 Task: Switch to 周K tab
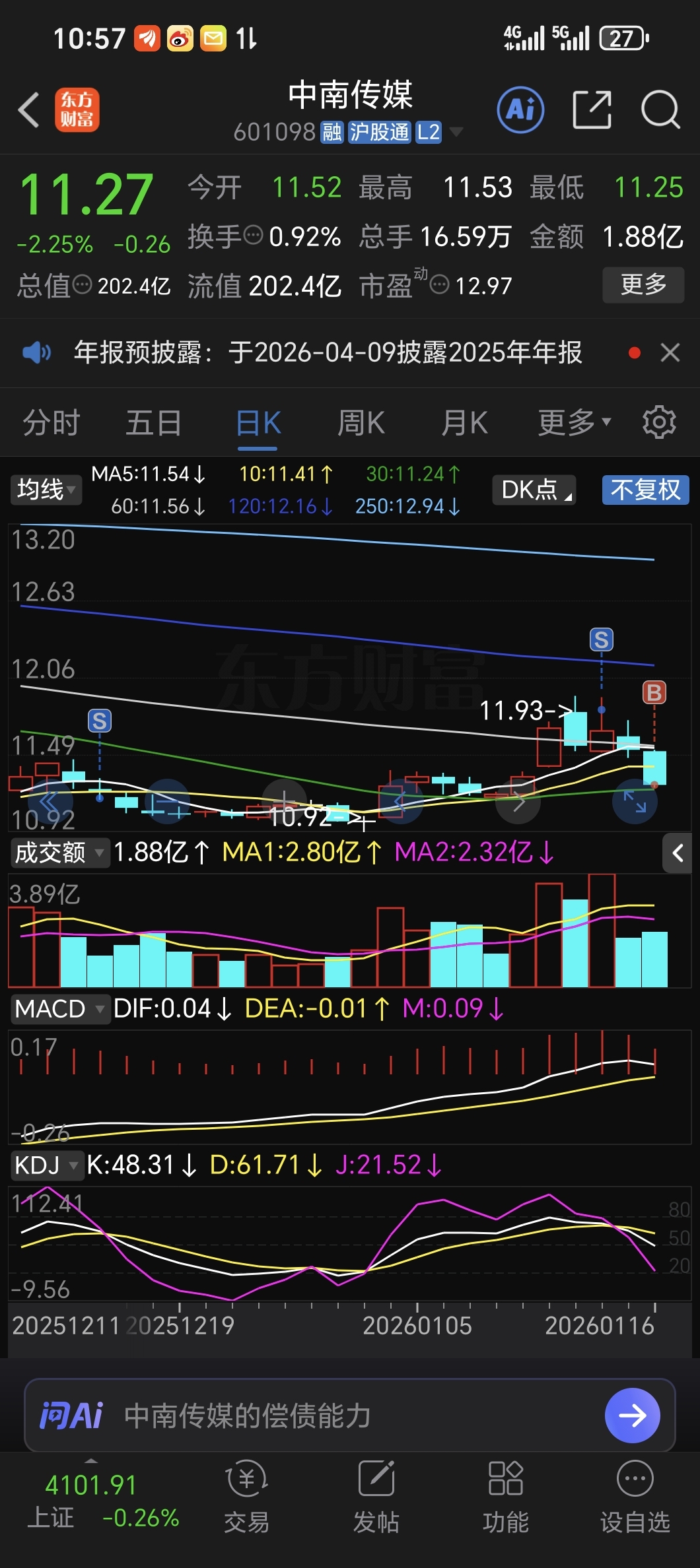pyautogui.click(x=361, y=422)
